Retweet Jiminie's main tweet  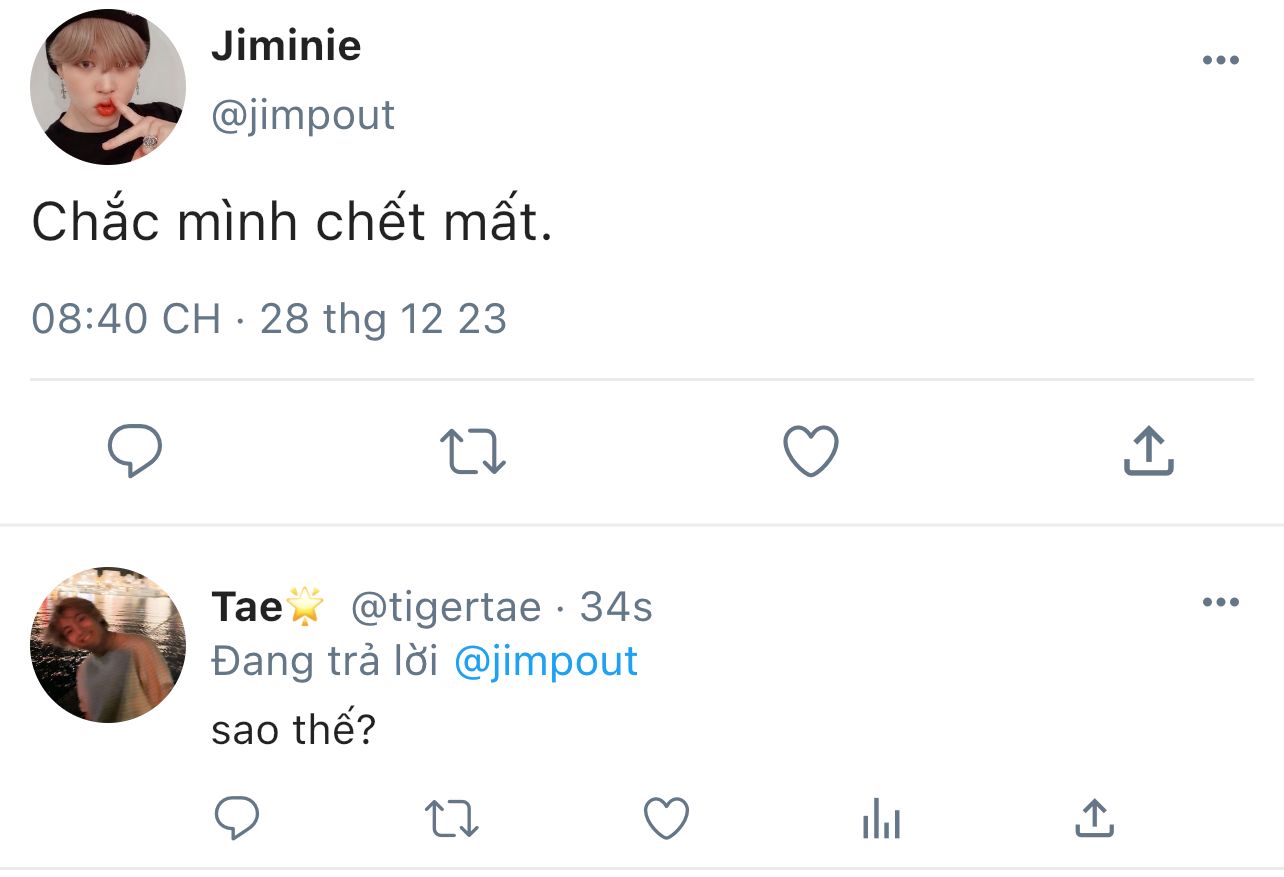pos(473,451)
